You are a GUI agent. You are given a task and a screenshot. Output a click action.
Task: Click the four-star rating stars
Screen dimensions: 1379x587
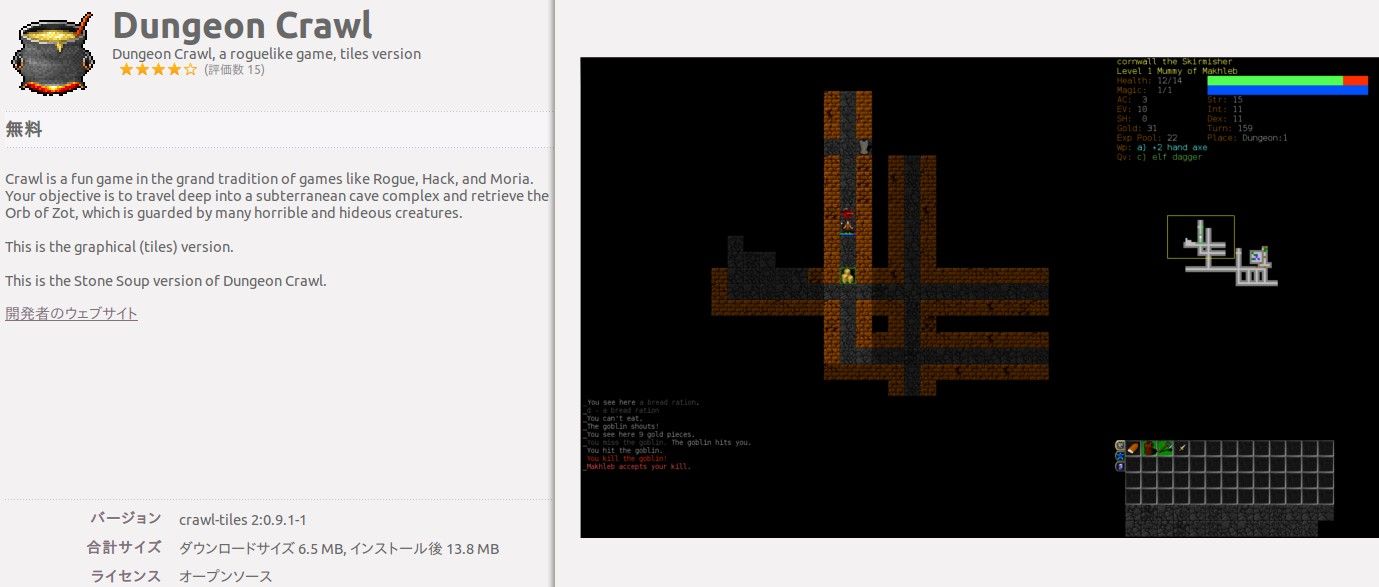(158, 70)
